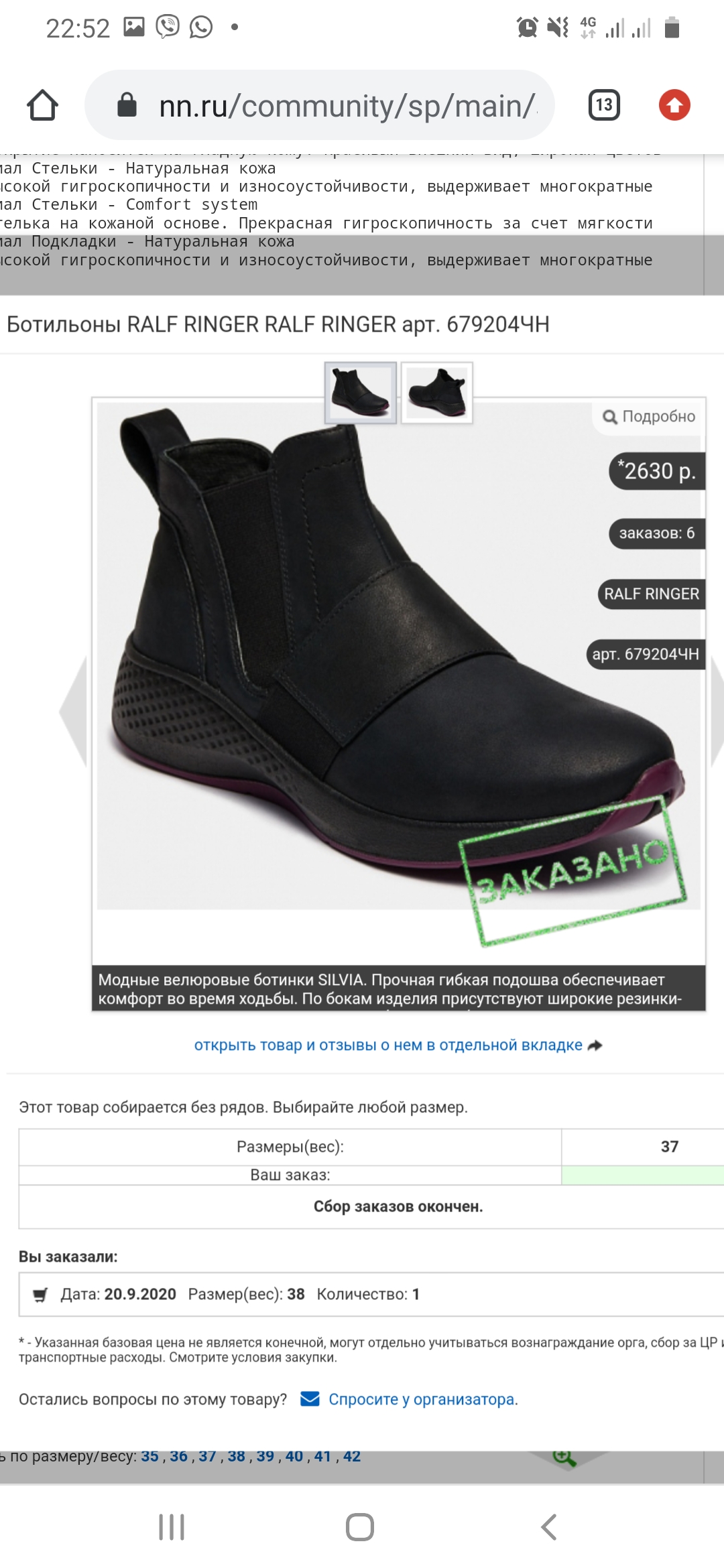
Task: Click the RALF RINGER brand tag
Action: point(652,594)
